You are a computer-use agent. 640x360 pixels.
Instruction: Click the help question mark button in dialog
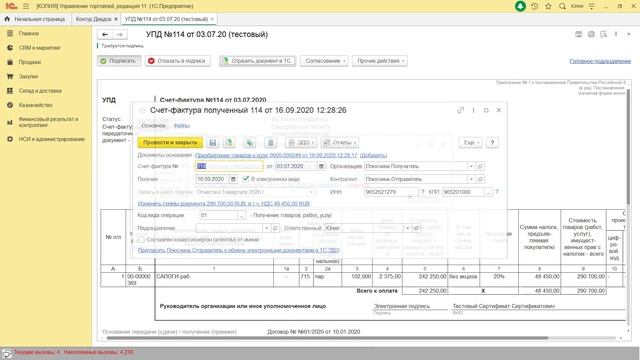pos(492,142)
